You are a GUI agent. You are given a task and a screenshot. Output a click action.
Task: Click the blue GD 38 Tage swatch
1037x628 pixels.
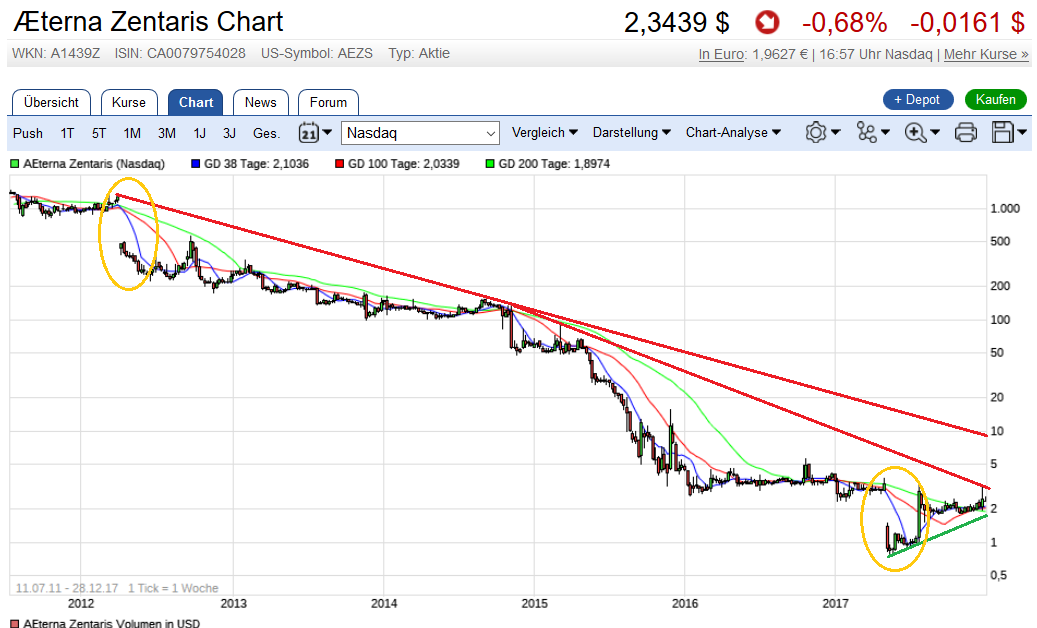coord(194,163)
